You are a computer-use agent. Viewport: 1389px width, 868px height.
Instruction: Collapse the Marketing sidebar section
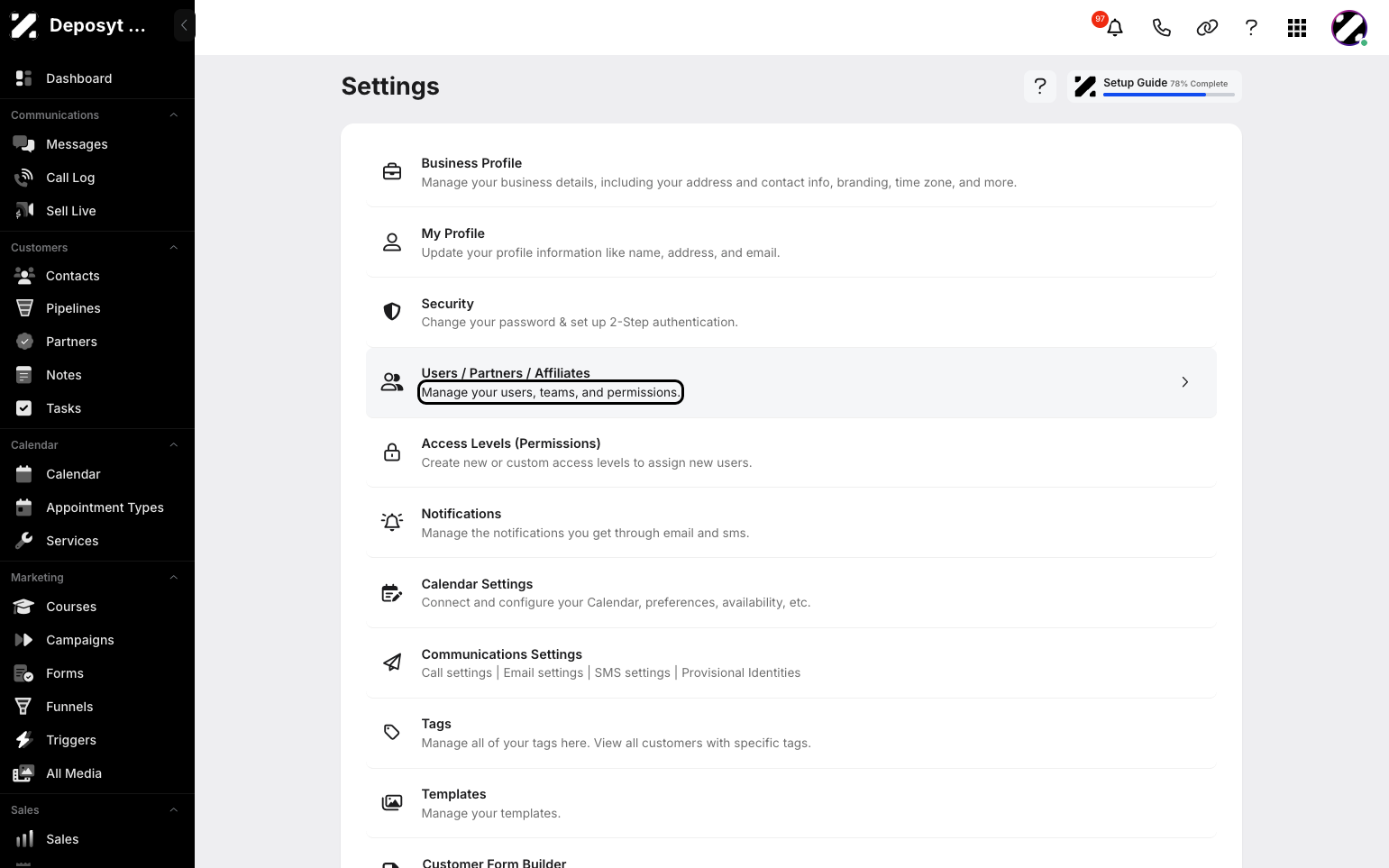tap(174, 578)
